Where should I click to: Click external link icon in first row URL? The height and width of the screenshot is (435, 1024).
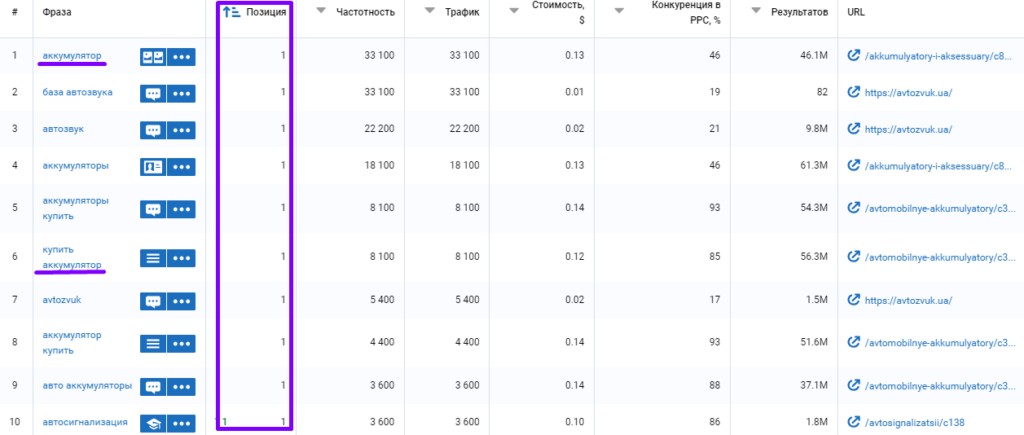(853, 56)
